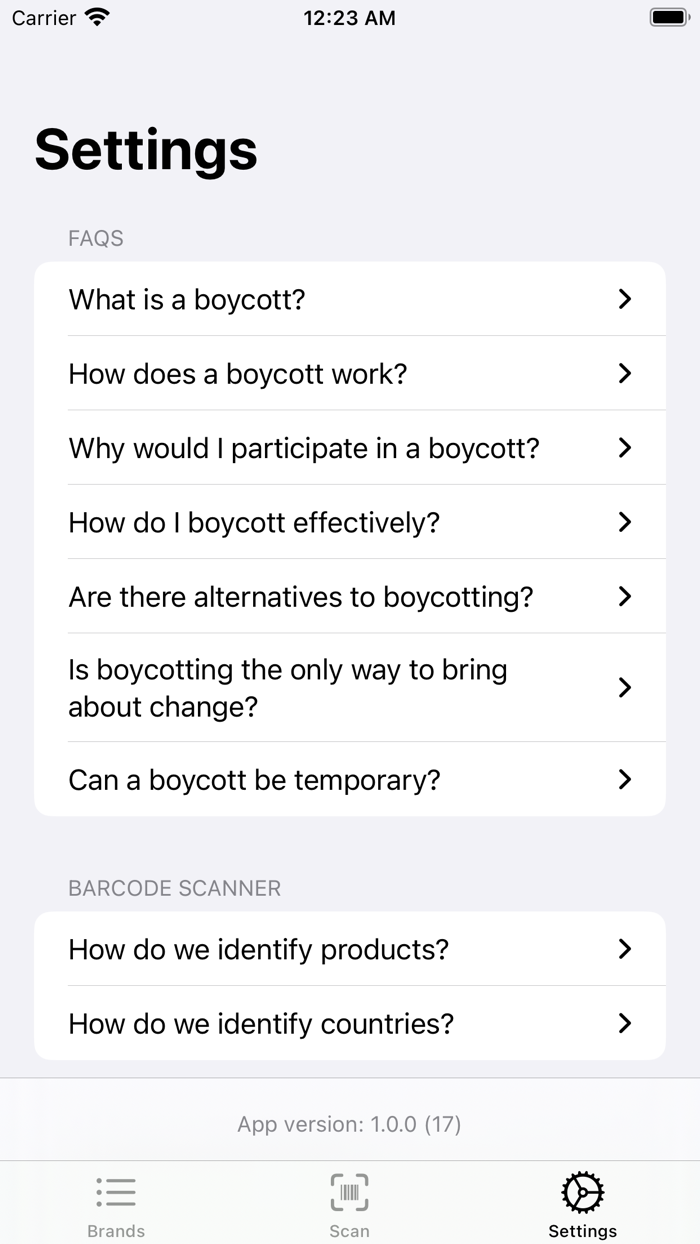The image size is (700, 1244).
Task: Switch to the Scan tab
Action: pos(348,1203)
